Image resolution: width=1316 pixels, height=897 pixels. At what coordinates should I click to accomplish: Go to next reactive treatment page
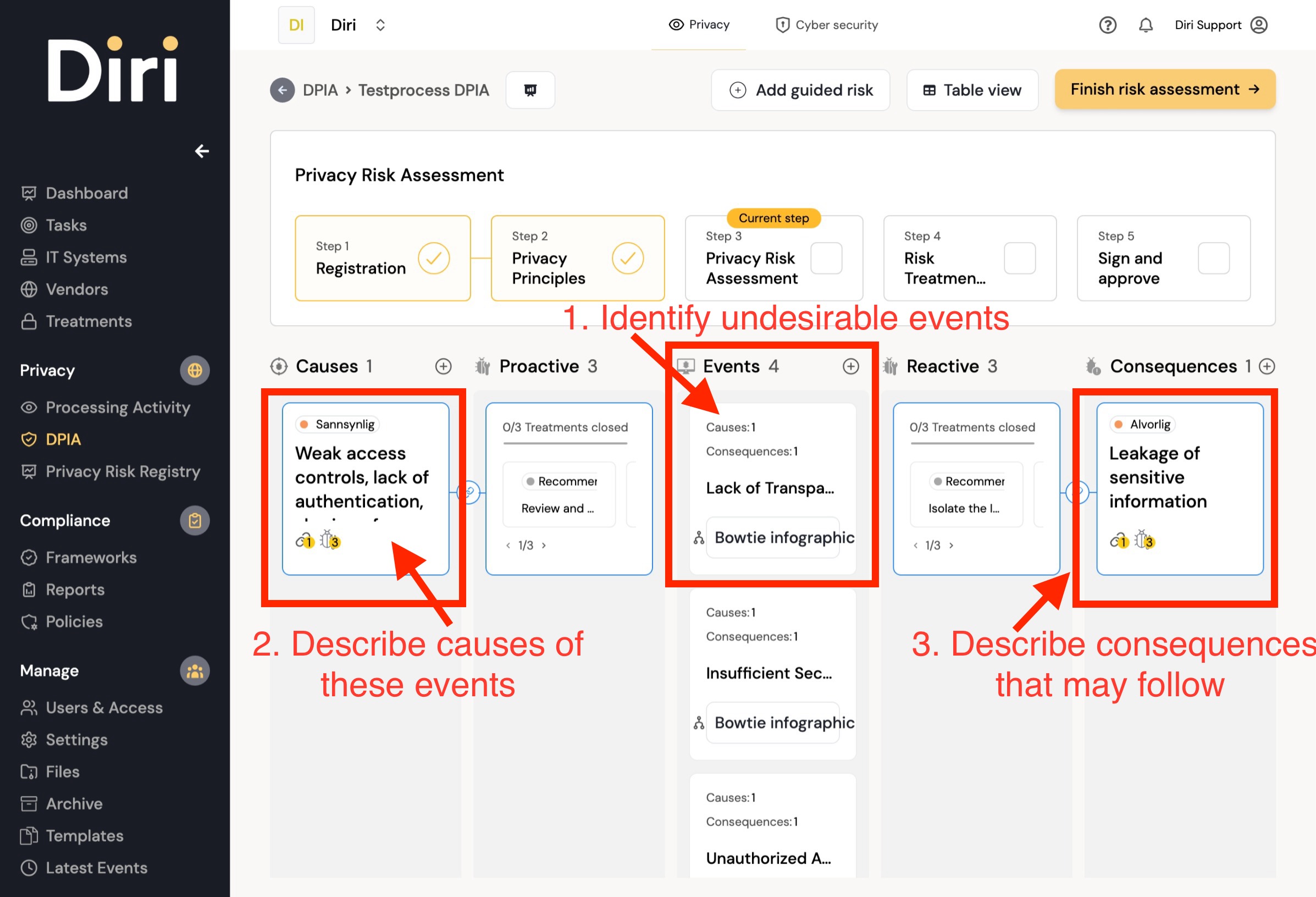952,545
